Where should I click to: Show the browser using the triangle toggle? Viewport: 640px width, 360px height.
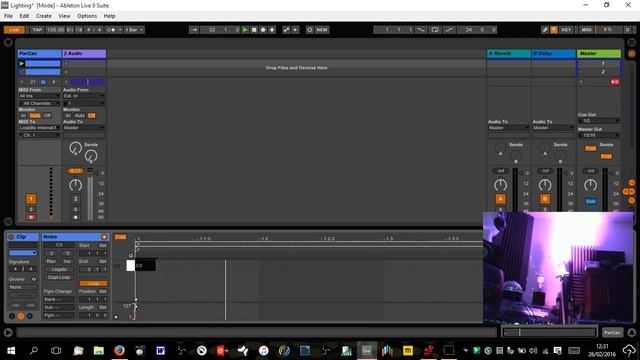(x=8, y=42)
